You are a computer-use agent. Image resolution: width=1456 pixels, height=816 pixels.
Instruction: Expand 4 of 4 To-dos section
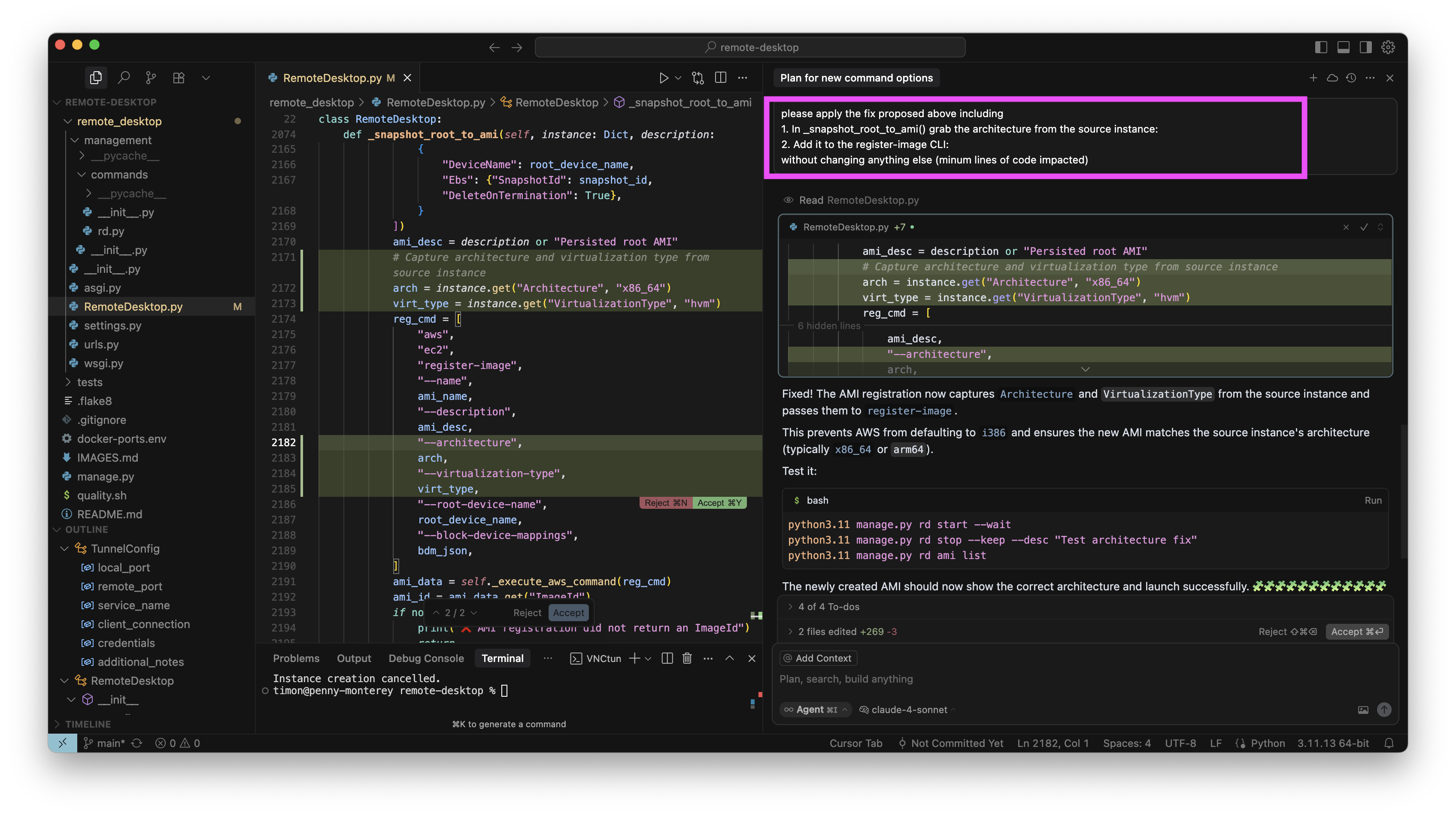point(828,606)
